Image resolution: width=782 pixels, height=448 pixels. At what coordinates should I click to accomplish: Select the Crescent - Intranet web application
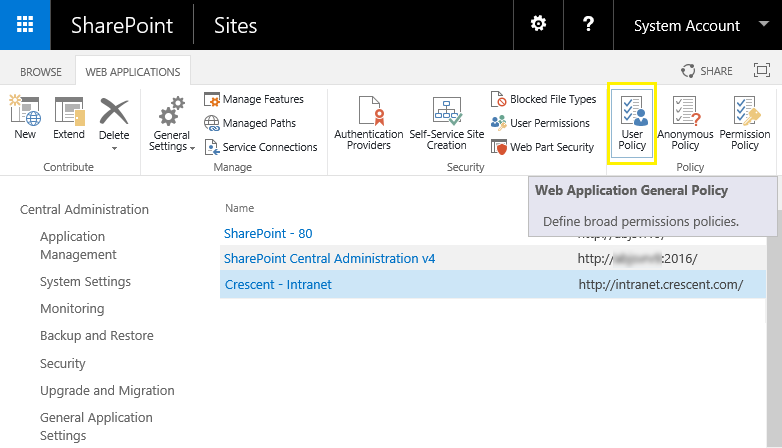pos(278,284)
